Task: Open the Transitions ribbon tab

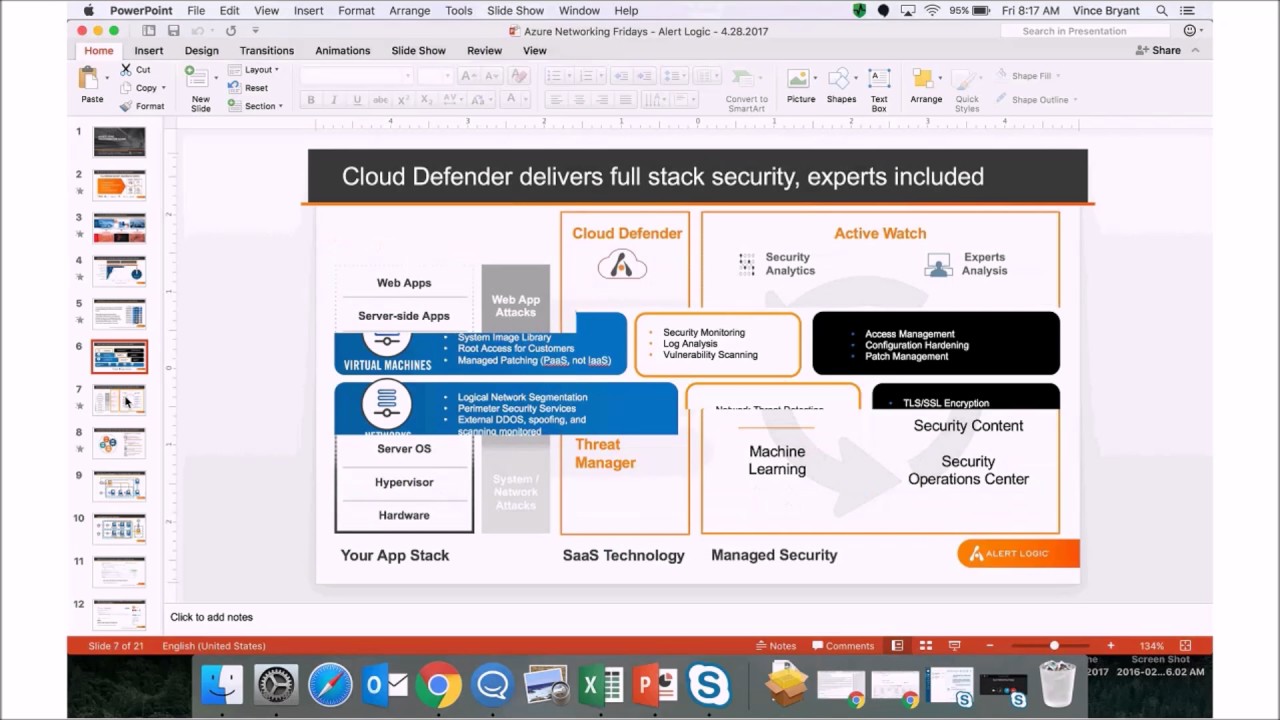Action: click(267, 50)
